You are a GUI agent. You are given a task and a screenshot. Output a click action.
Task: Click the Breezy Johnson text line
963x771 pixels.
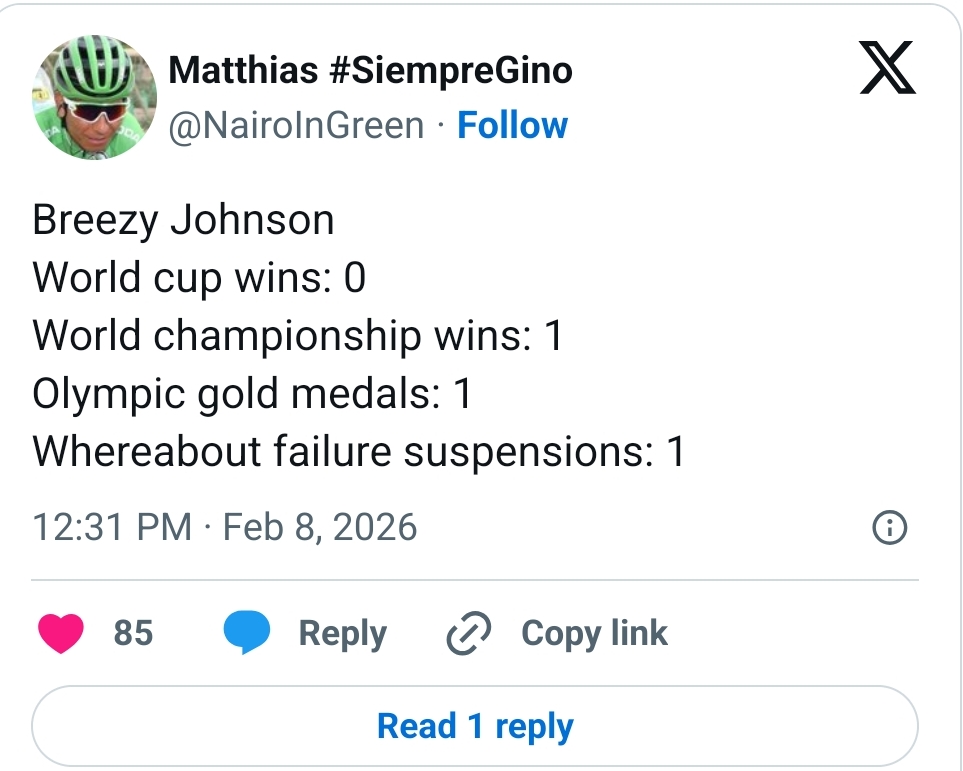point(183,220)
